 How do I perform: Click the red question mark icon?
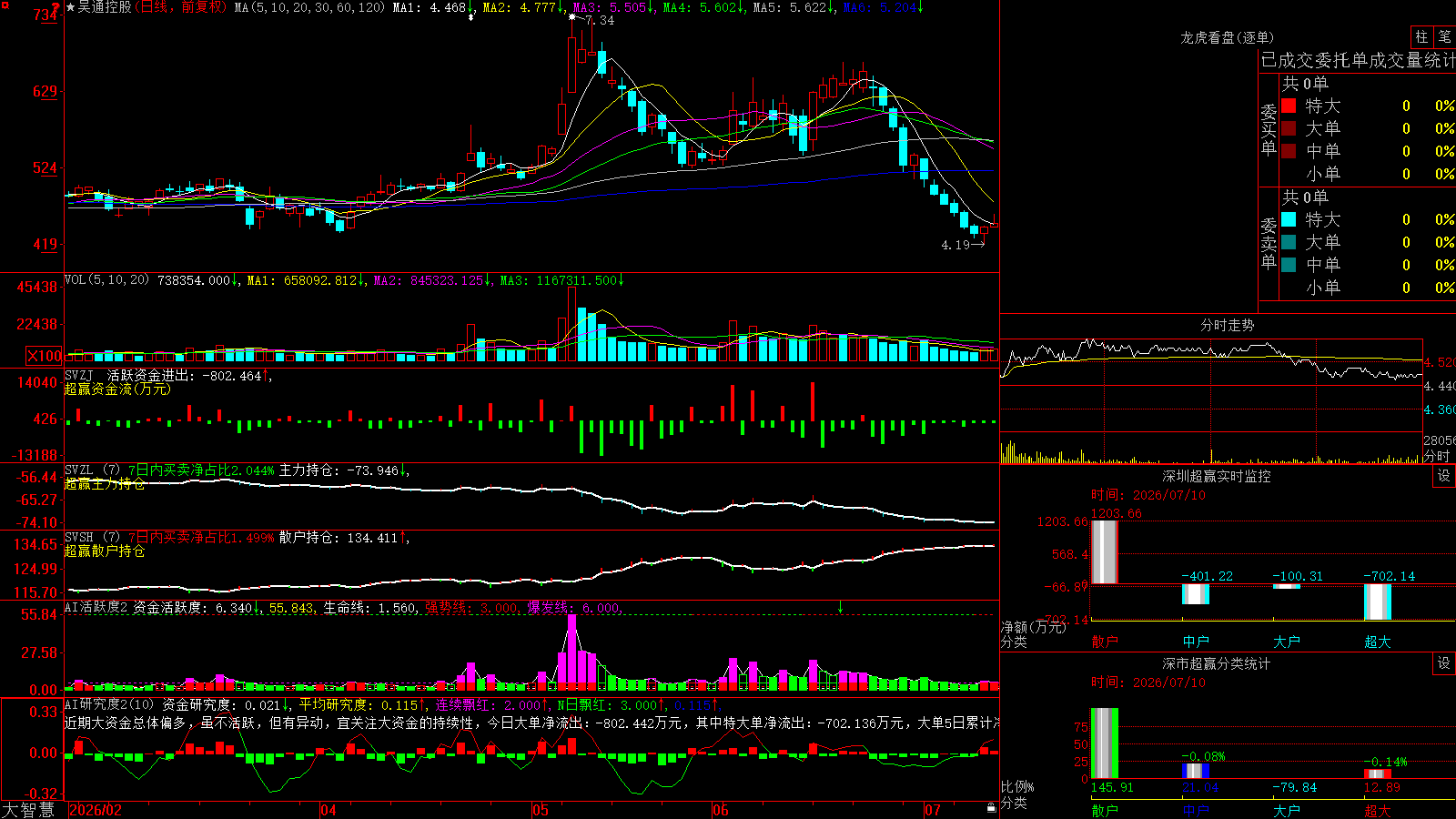point(56,7)
